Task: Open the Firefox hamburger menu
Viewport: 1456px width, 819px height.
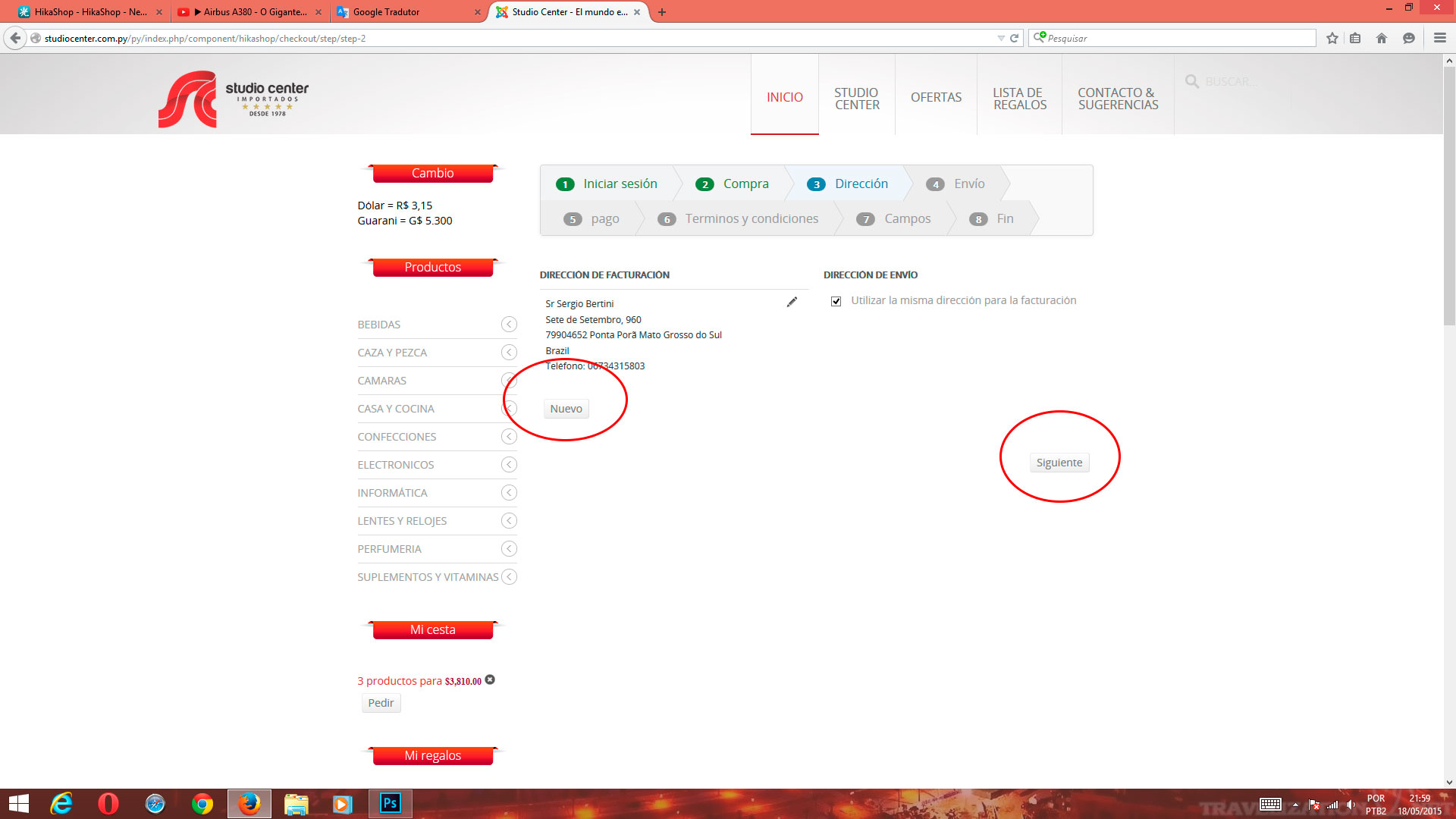Action: (x=1439, y=38)
